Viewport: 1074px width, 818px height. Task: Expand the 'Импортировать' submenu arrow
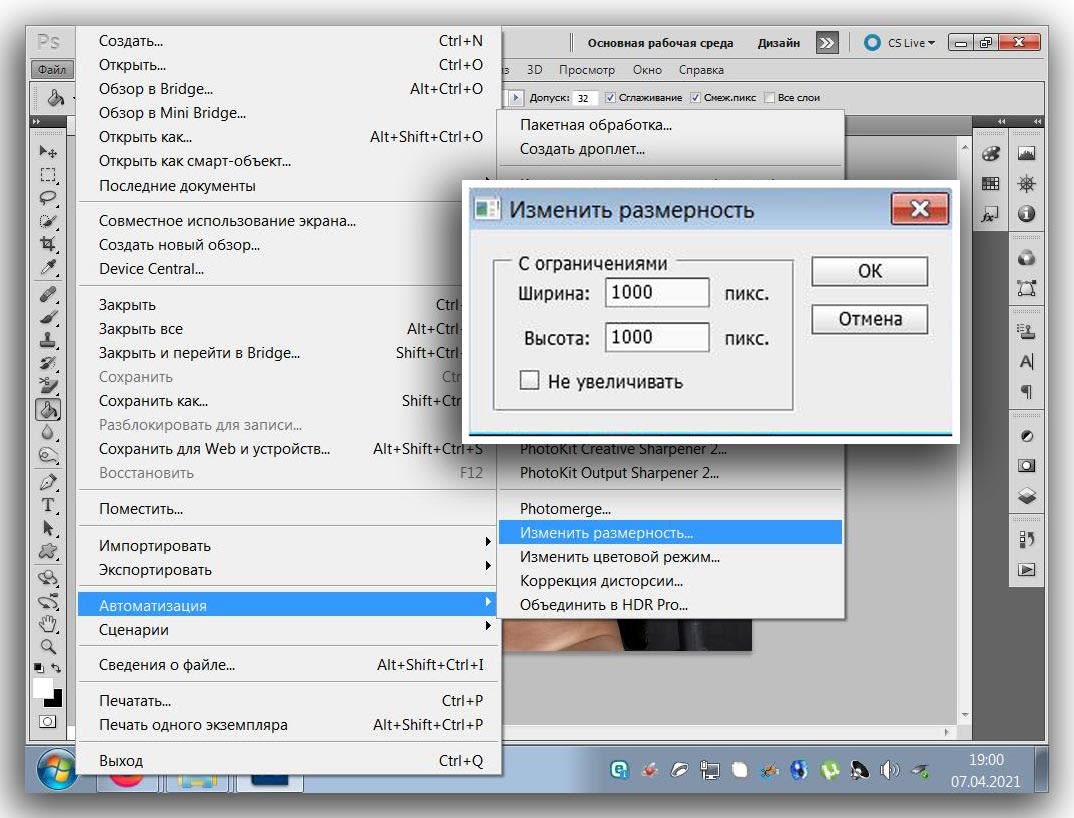[x=488, y=541]
